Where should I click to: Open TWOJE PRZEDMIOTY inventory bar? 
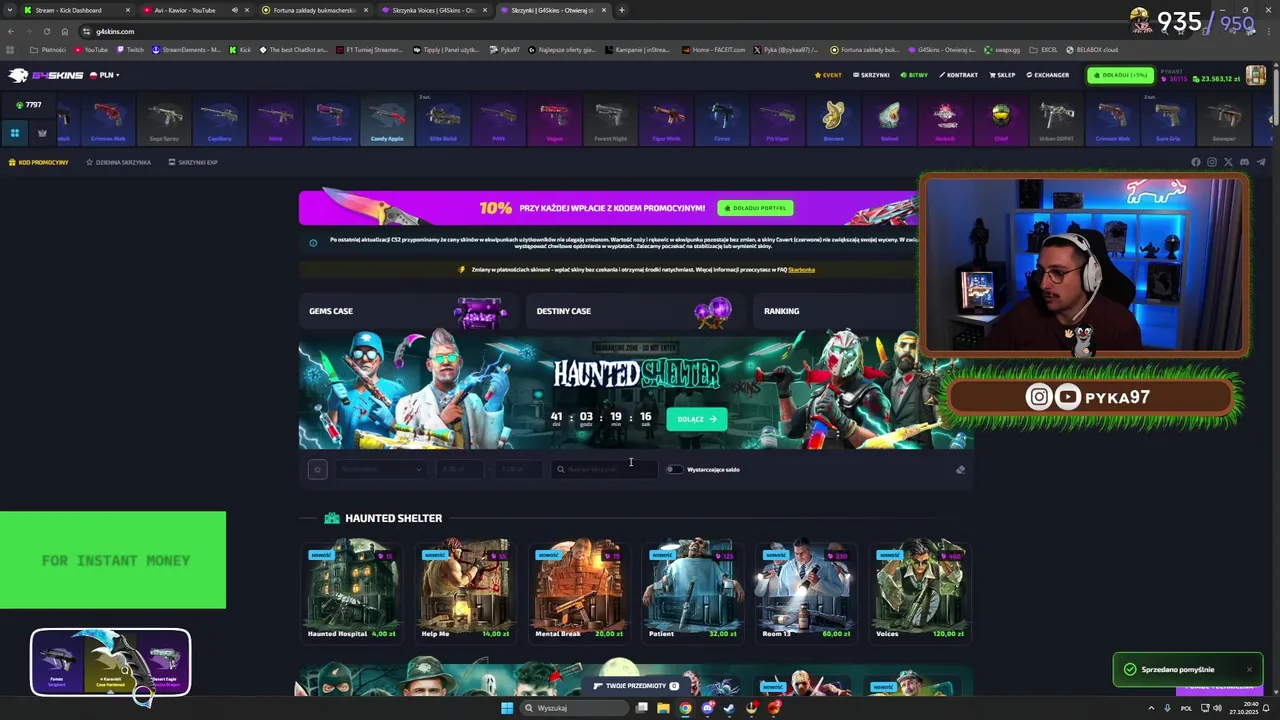coord(636,686)
